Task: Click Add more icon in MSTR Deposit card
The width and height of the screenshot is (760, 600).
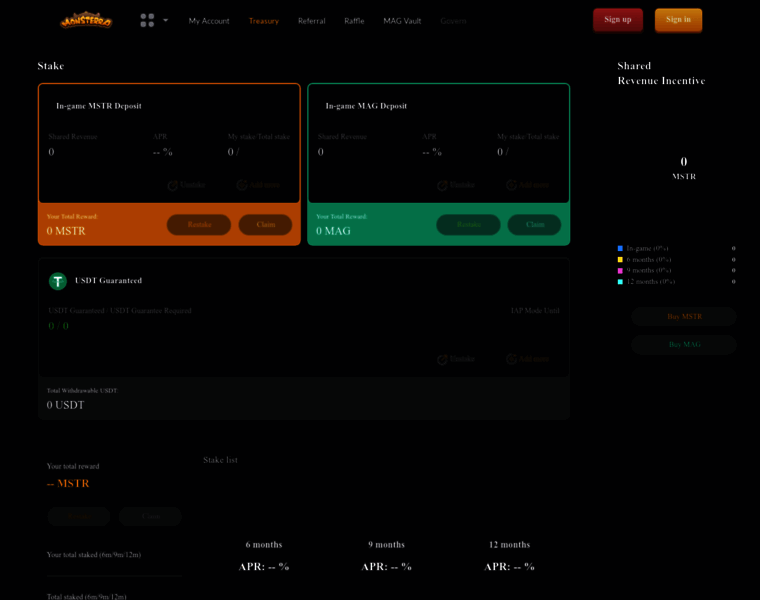Action: [x=242, y=185]
